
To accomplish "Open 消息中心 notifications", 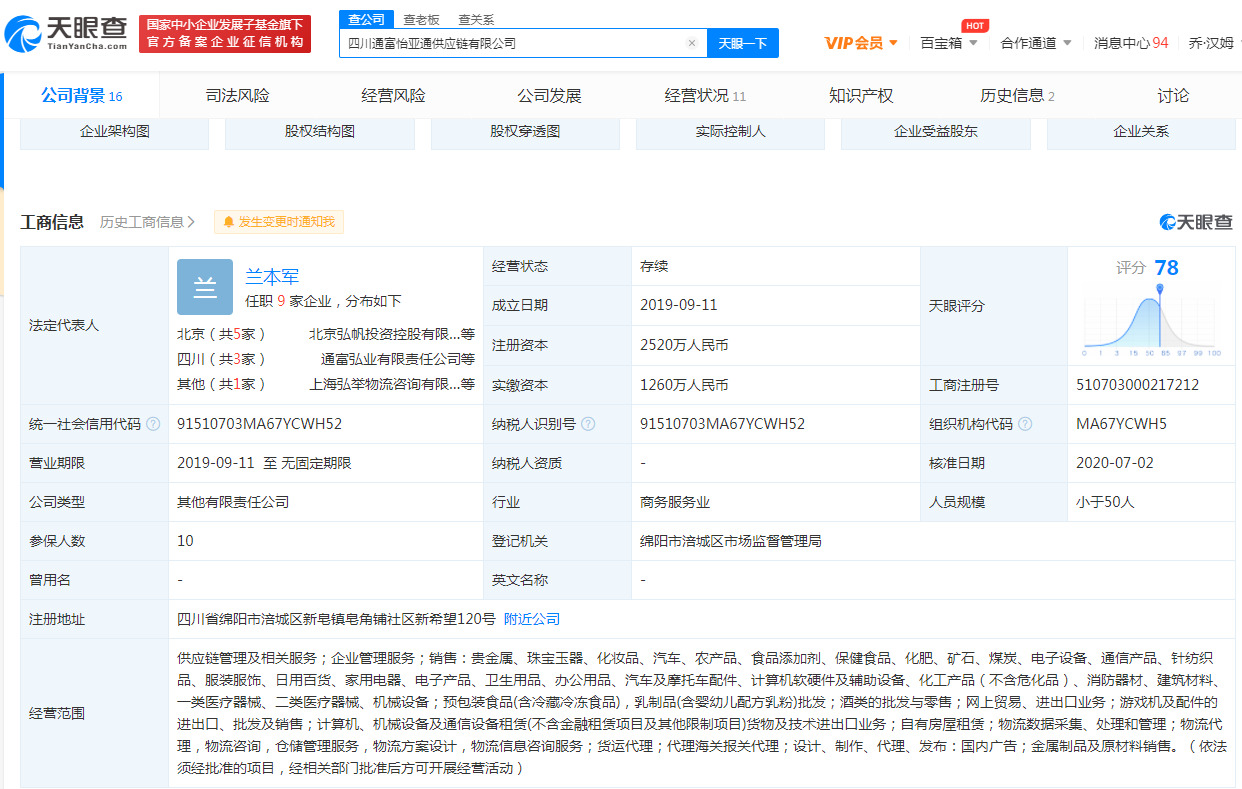I will point(1130,43).
